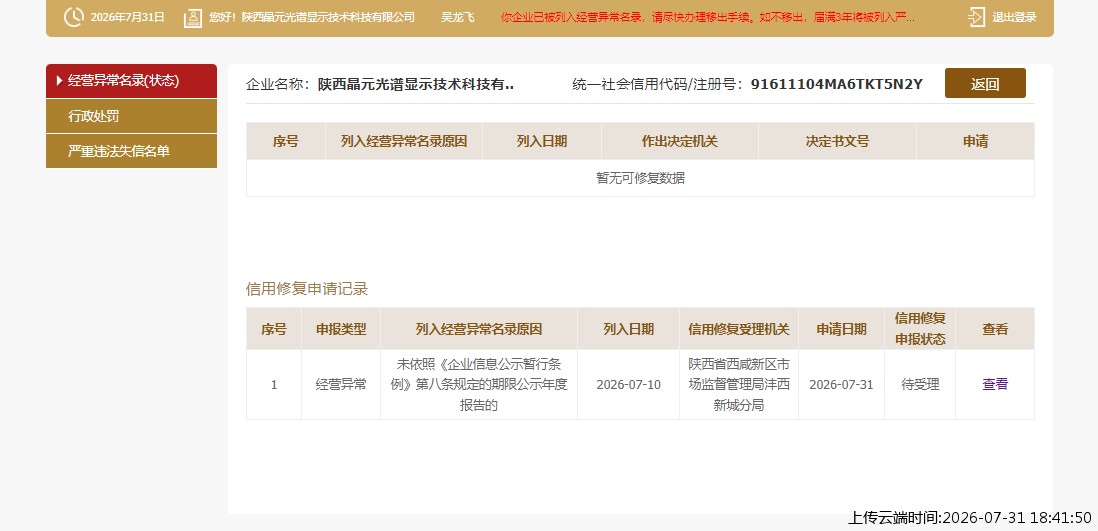The image size is (1098, 531).
Task: Click 申请日期 column header
Action: pos(841,329)
